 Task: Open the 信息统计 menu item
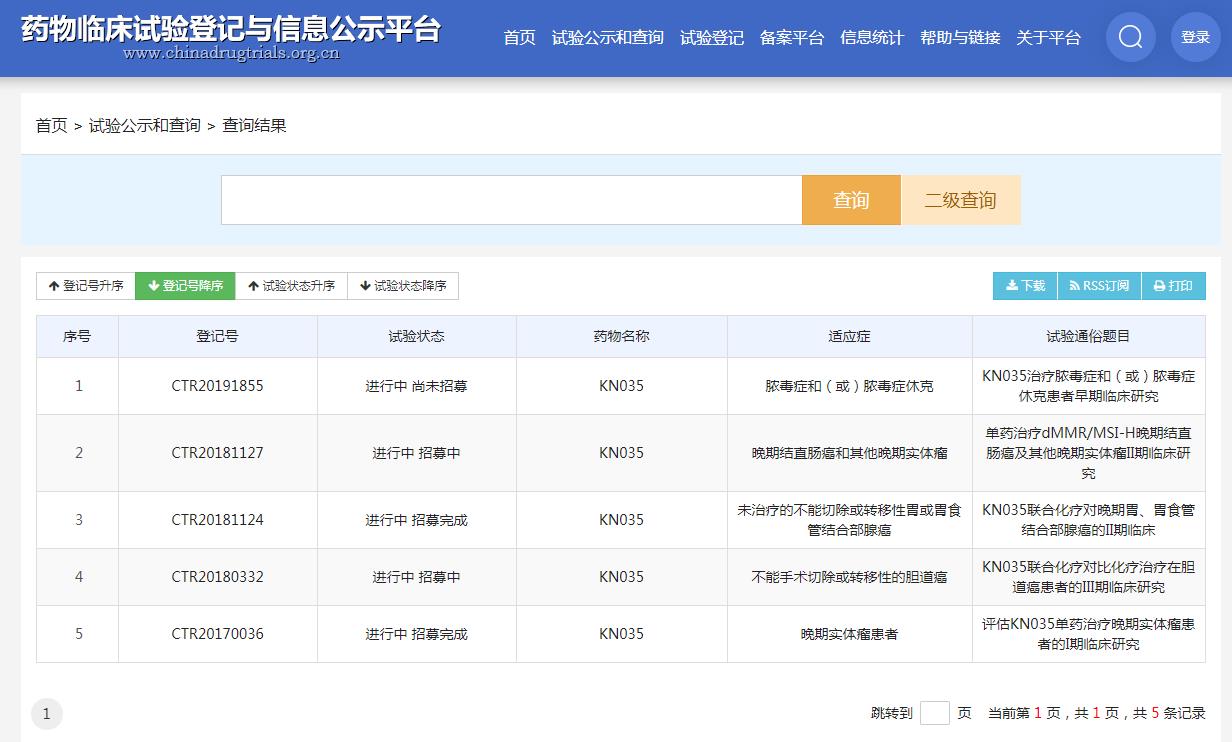coord(871,38)
